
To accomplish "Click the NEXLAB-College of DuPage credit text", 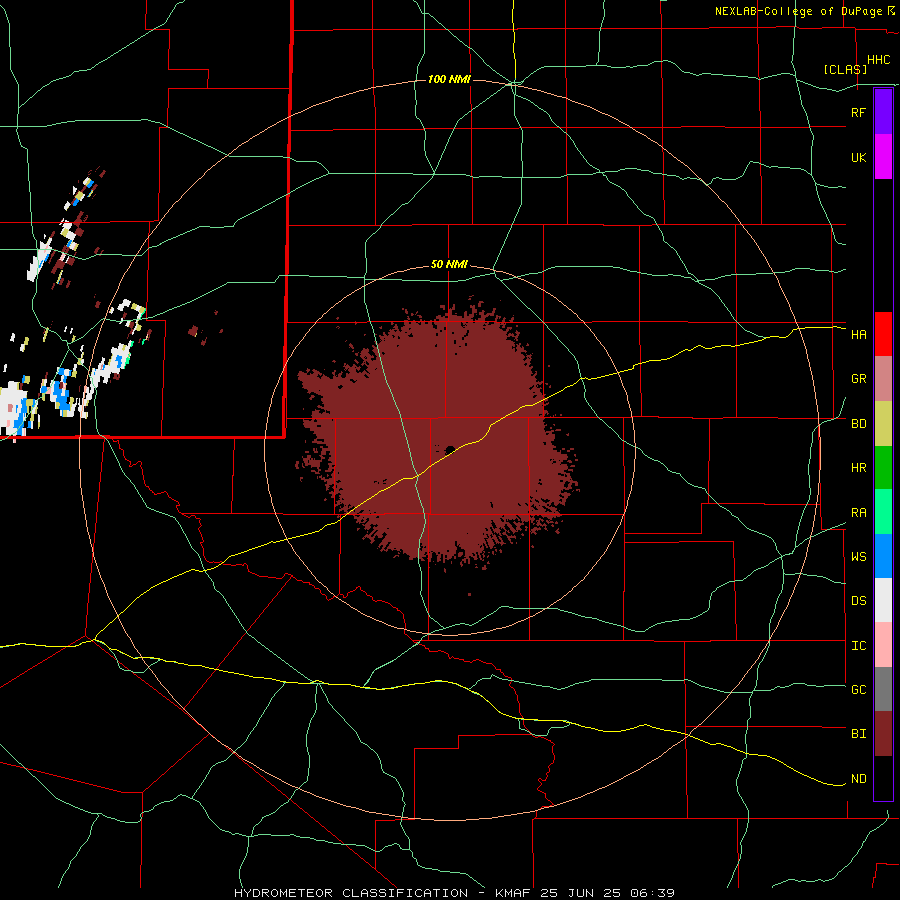I will coord(798,11).
